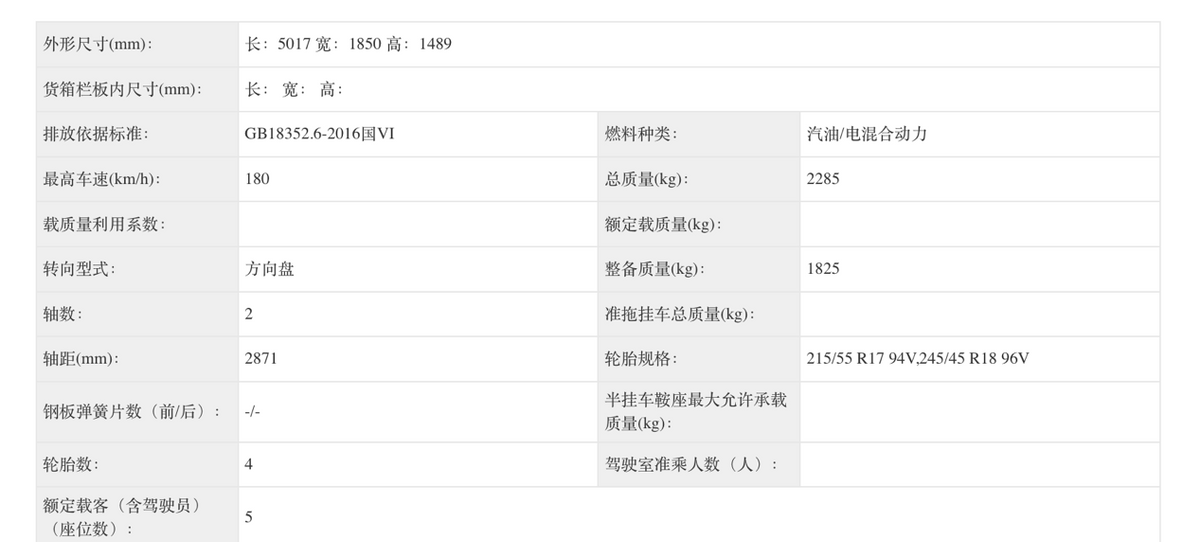Click the 准拖挂车总质量(kg) label
The width and height of the screenshot is (1200, 542).
tap(679, 314)
